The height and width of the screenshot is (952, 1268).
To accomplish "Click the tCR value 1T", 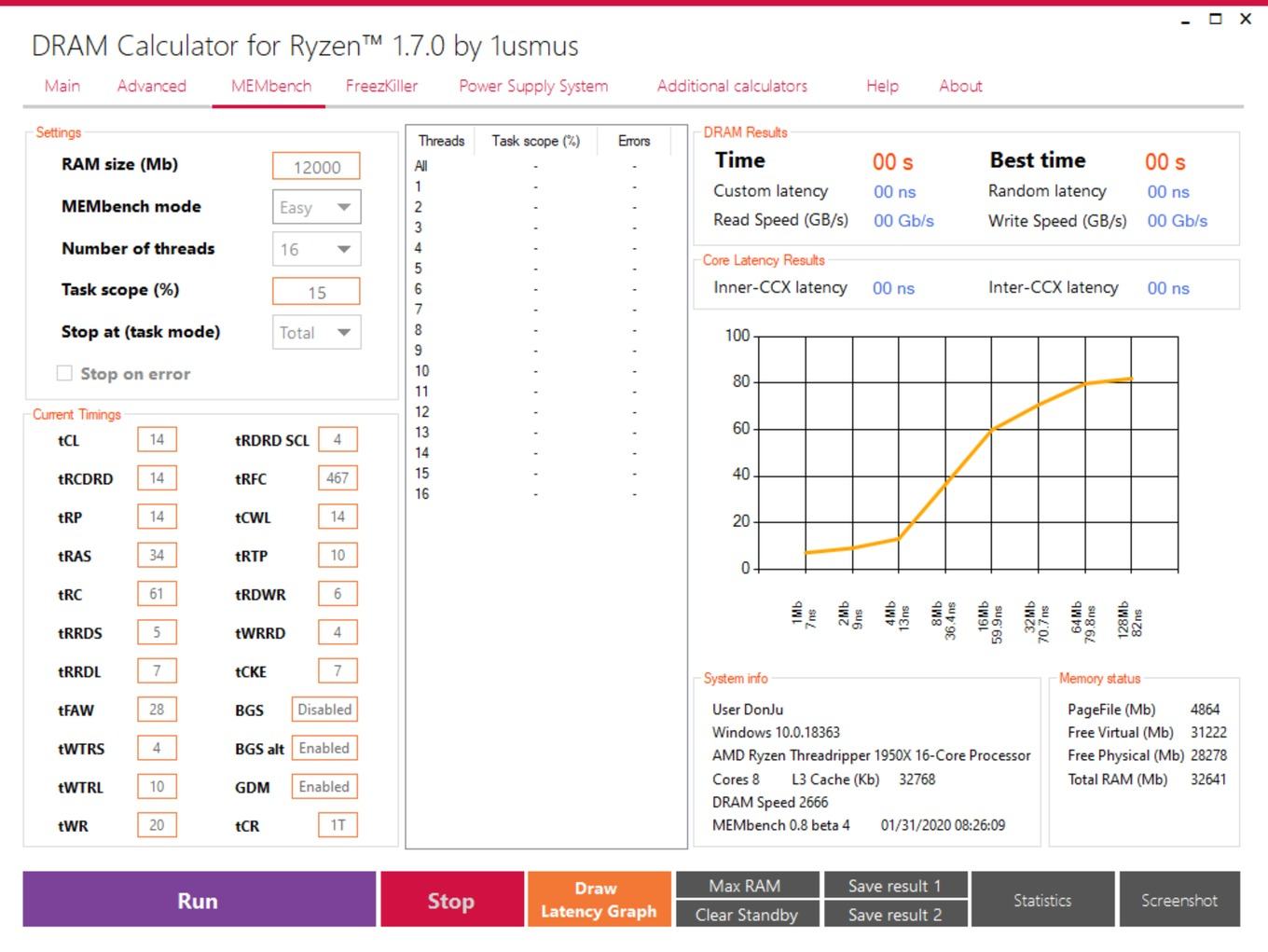I will point(338,825).
